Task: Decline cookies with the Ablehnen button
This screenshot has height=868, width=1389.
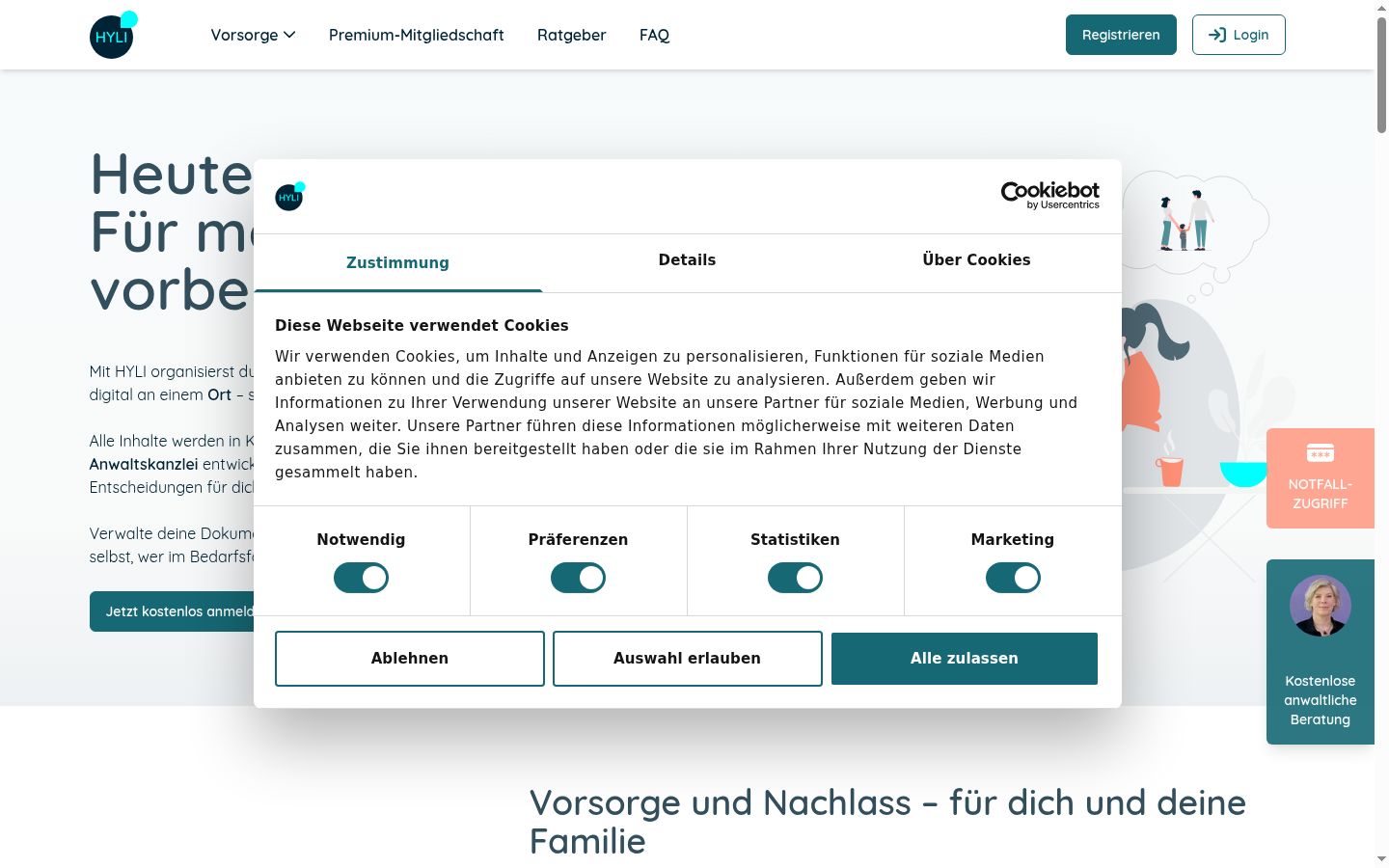Action: pyautogui.click(x=410, y=659)
